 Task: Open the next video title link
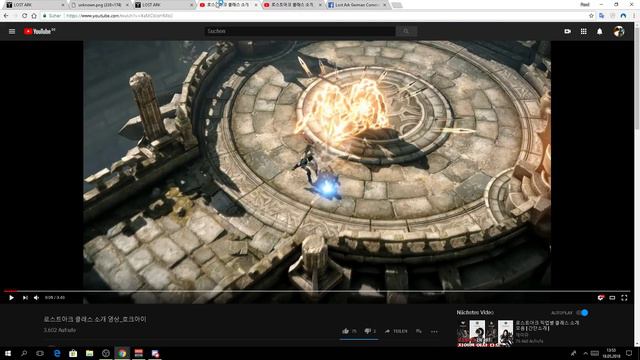tap(547, 325)
